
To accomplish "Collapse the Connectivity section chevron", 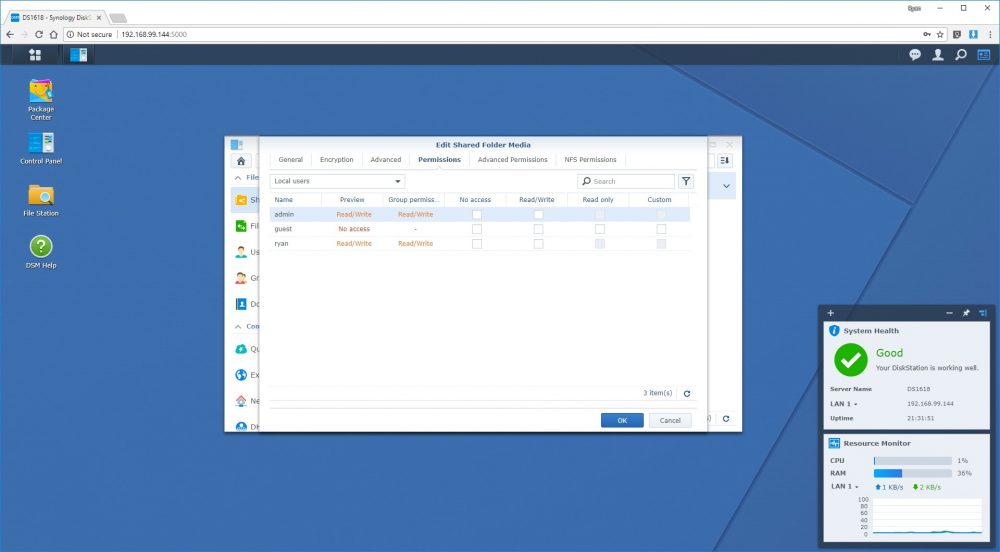I will [238, 326].
